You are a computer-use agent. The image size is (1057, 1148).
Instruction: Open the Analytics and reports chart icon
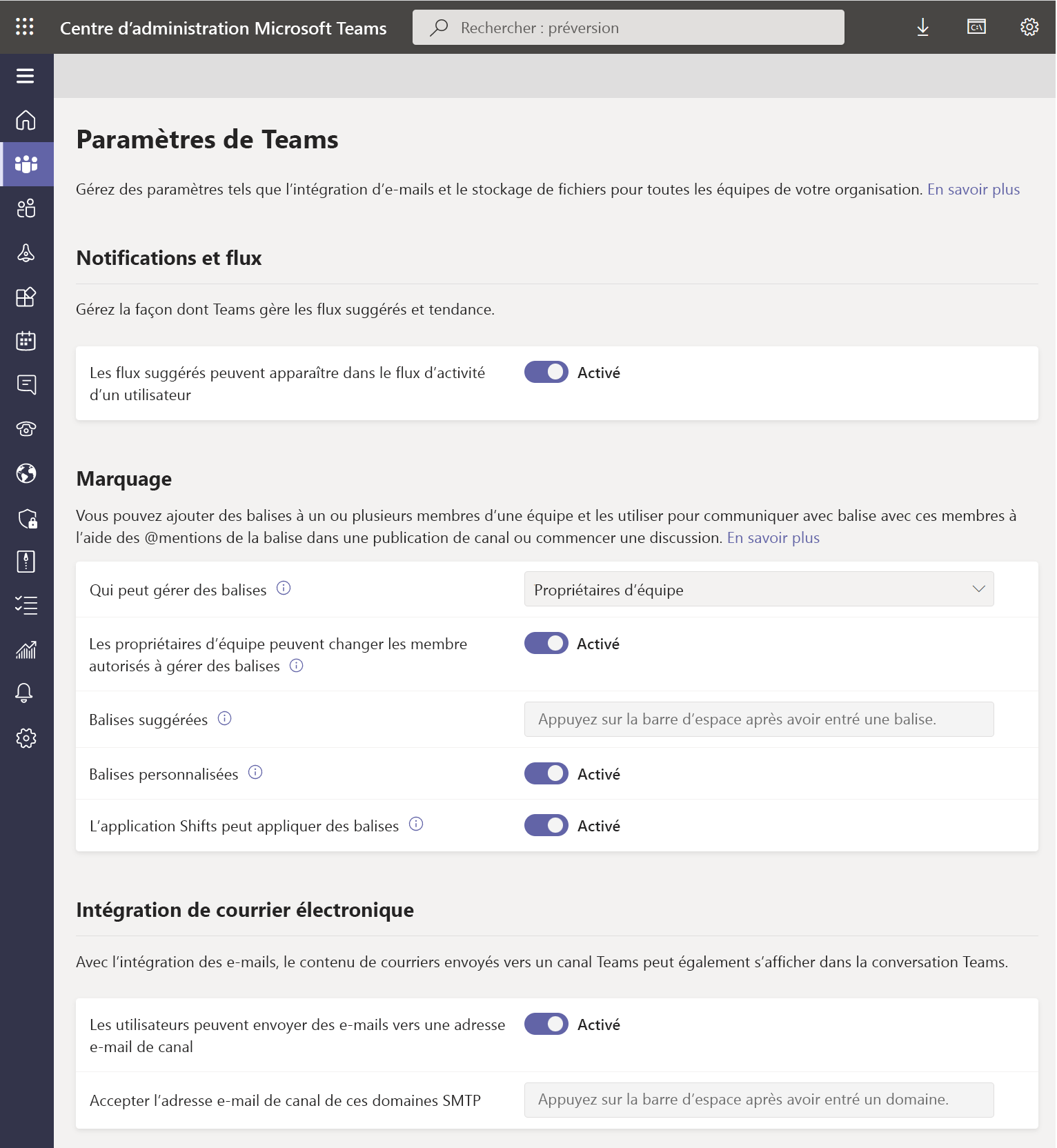click(26, 650)
